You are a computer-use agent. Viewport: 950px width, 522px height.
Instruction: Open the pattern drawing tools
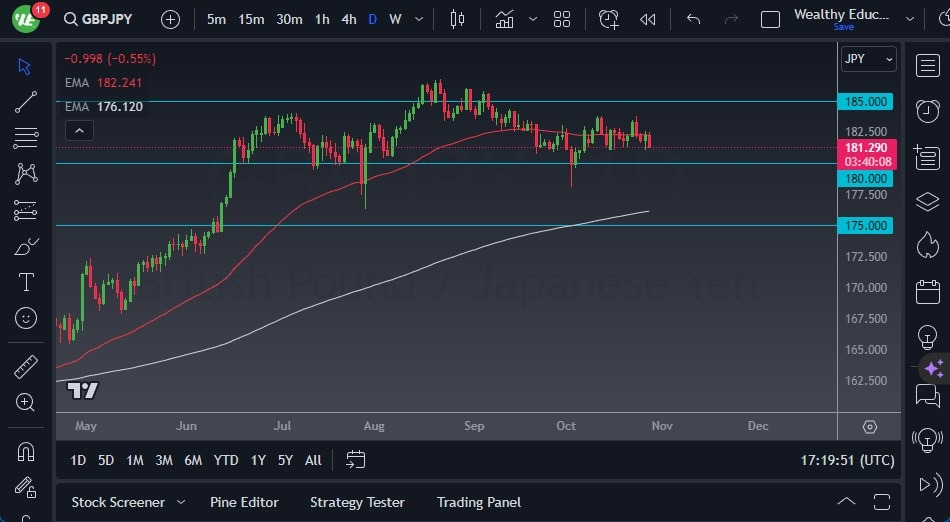tap(26, 174)
